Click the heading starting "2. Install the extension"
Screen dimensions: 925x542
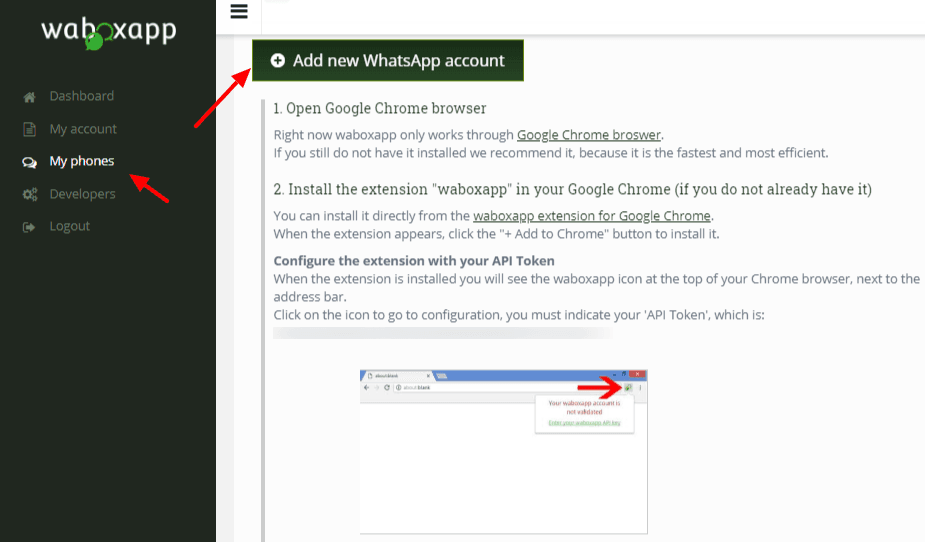coord(572,189)
